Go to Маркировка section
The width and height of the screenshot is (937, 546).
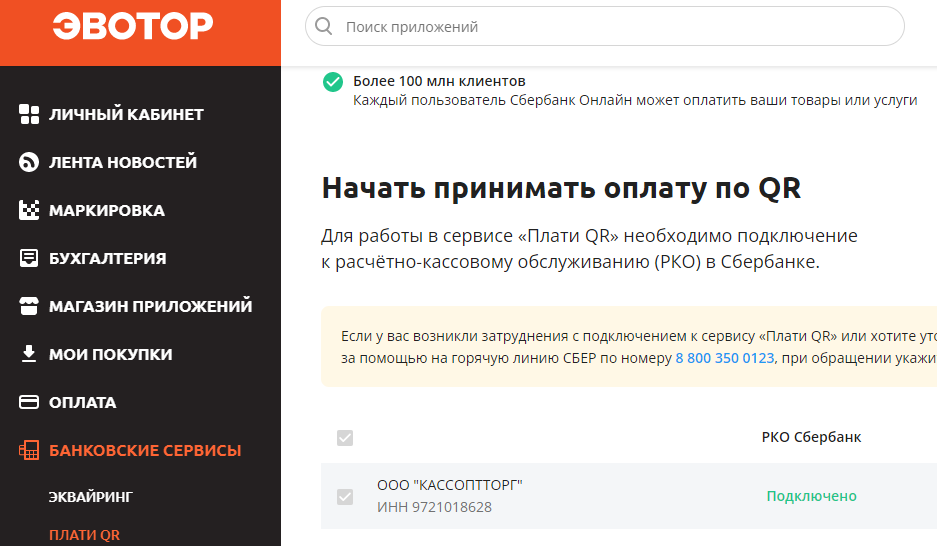coord(106,210)
